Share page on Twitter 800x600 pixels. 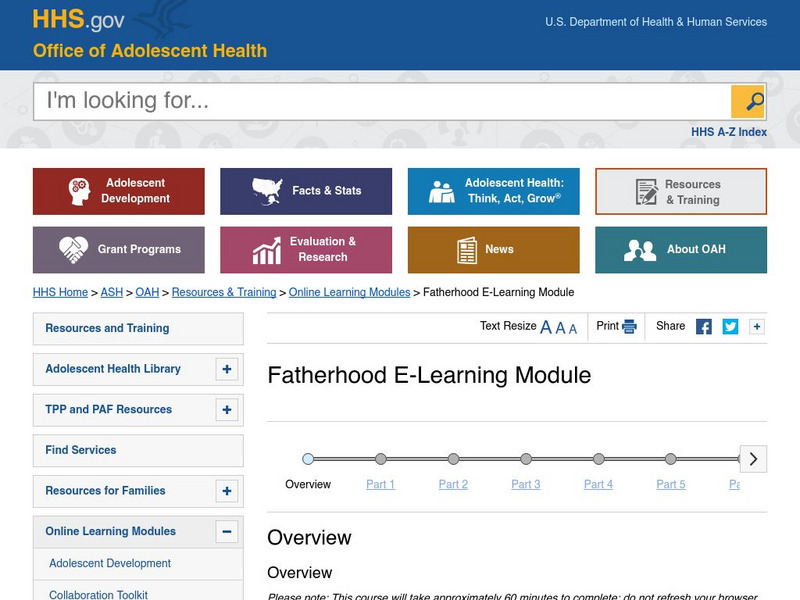point(731,326)
